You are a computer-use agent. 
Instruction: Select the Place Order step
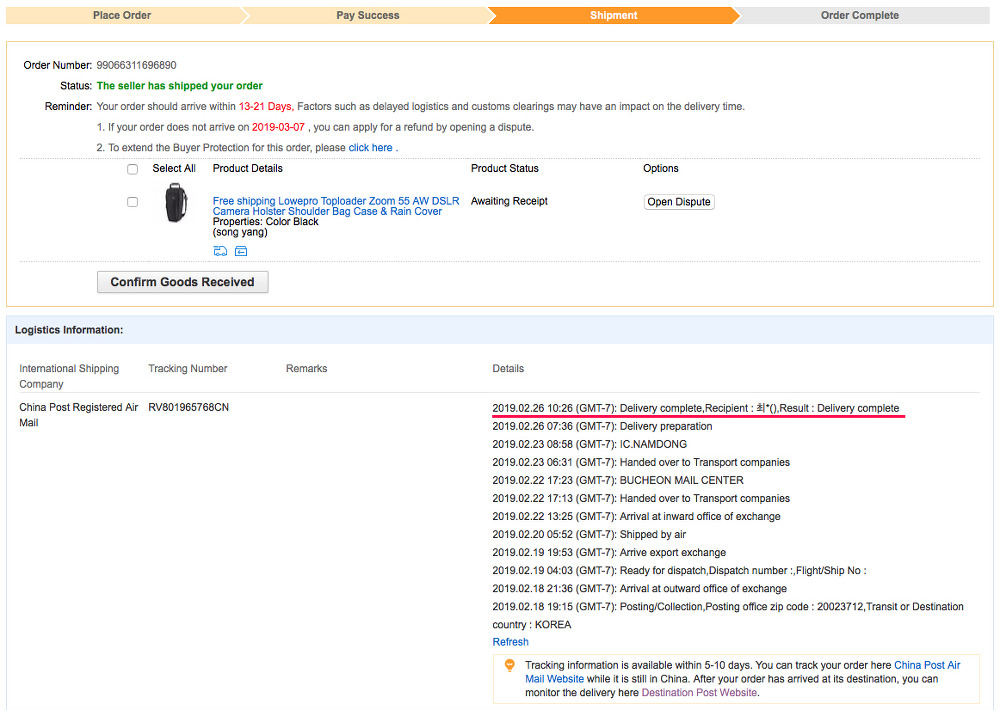(122, 16)
